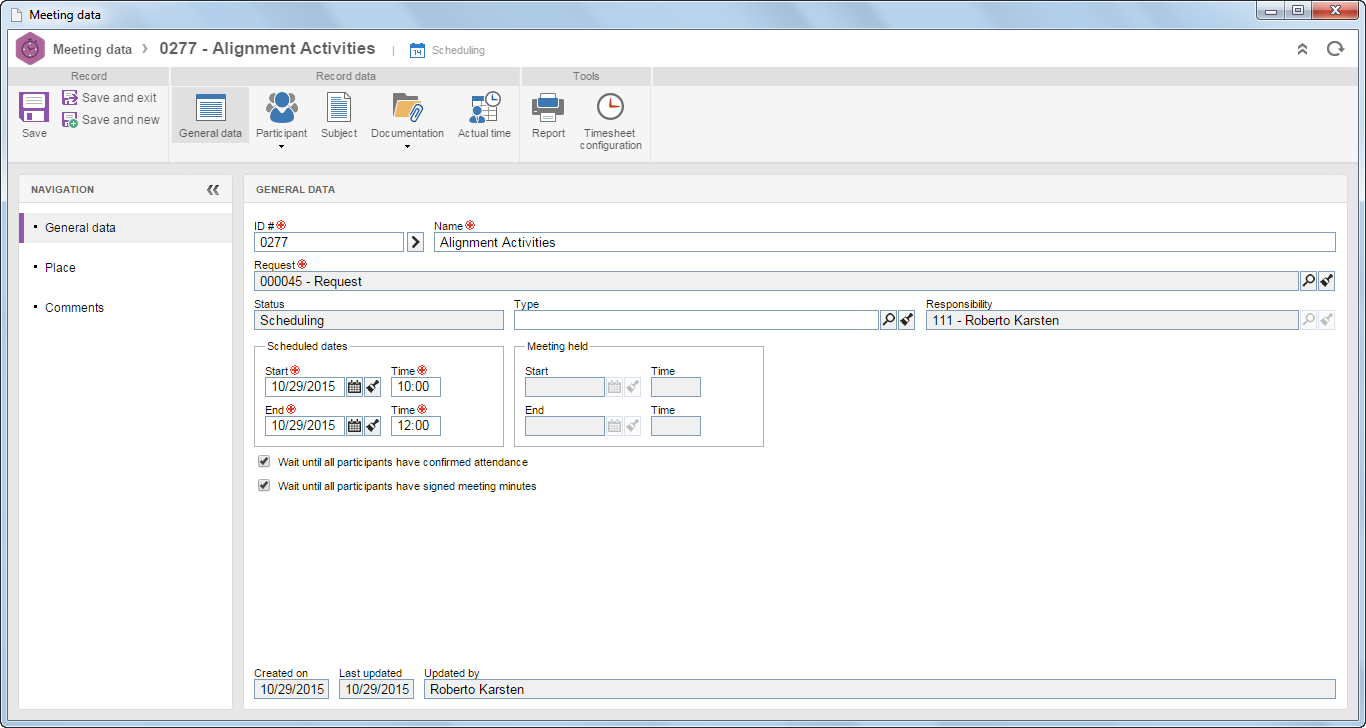Open the scheduled End date calendar
Screen dimensions: 1366x728
[354, 426]
